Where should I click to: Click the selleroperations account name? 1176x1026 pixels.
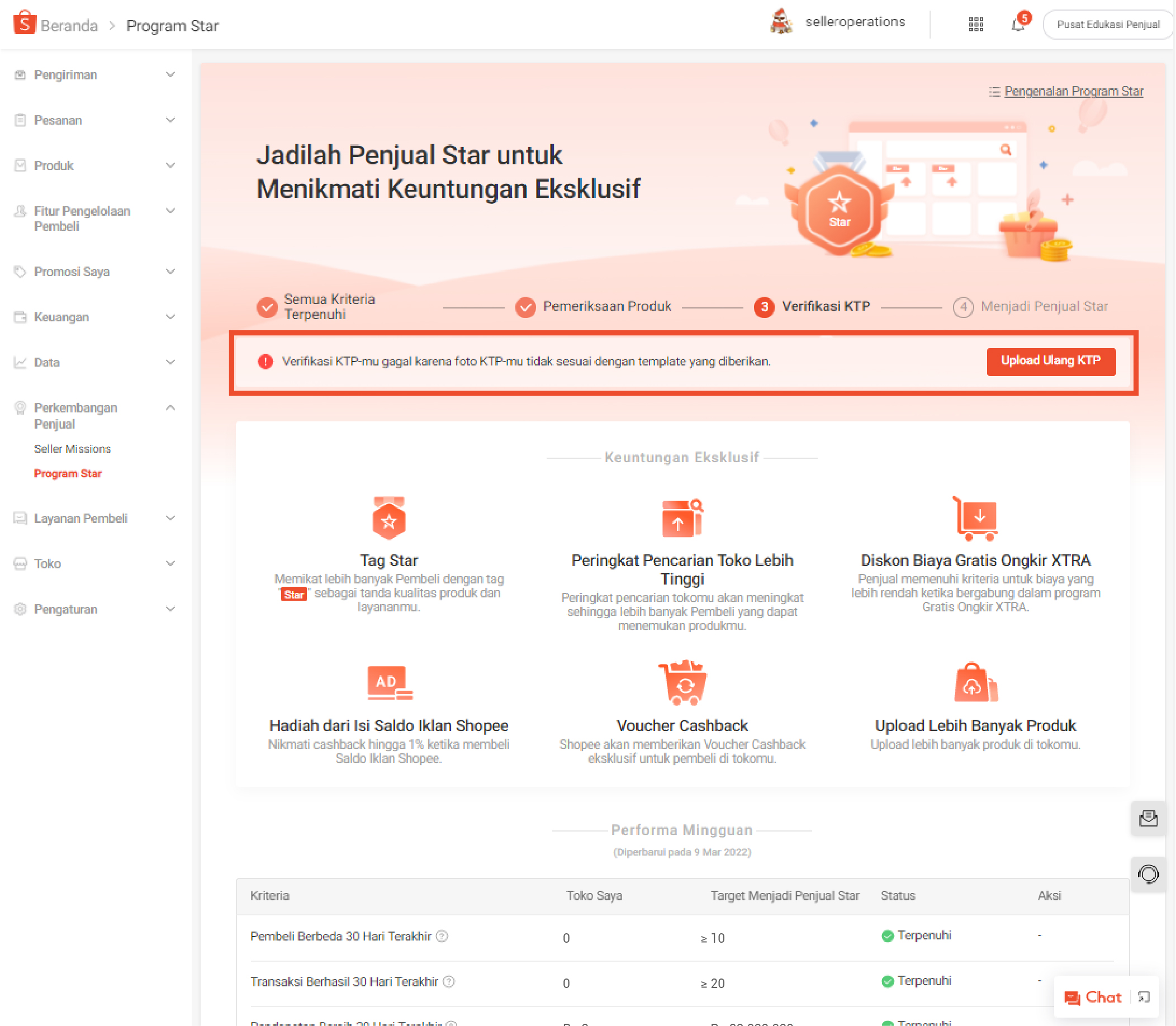tap(855, 22)
